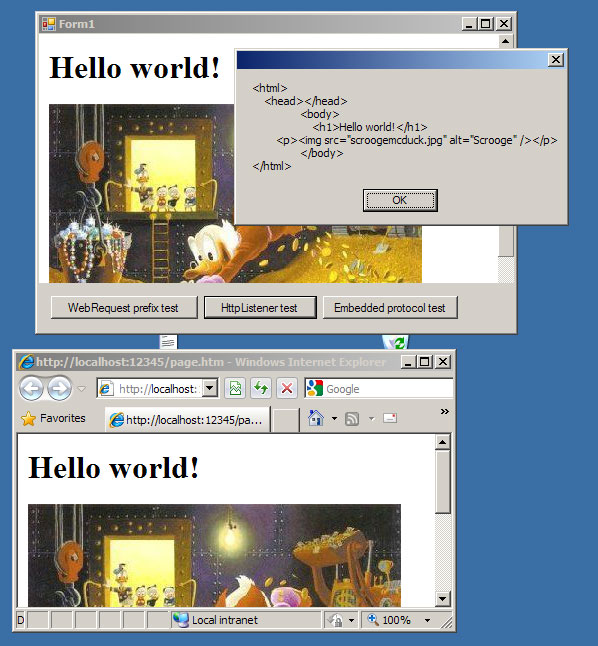Click the Read Mail envelope icon
Image resolution: width=598 pixels, height=646 pixels.
coord(389,419)
